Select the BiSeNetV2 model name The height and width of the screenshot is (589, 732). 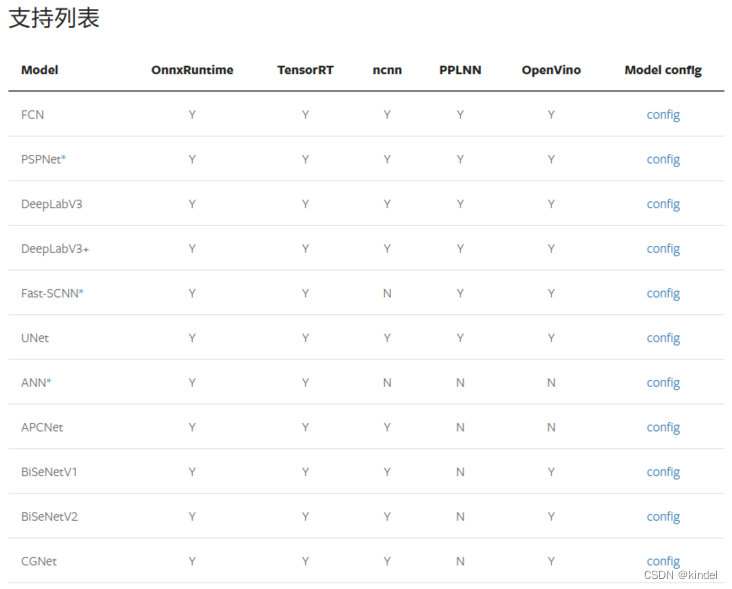(x=49, y=517)
